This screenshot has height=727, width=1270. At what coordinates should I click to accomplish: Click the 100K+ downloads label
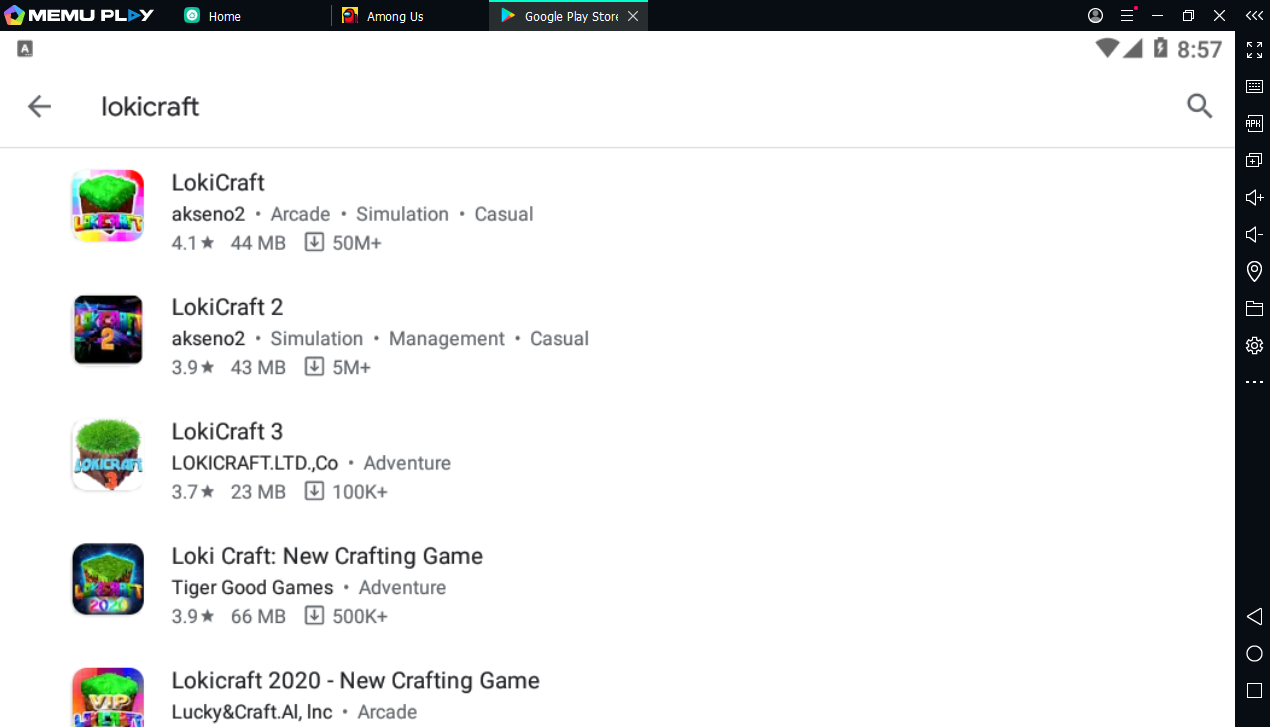pyautogui.click(x=359, y=492)
